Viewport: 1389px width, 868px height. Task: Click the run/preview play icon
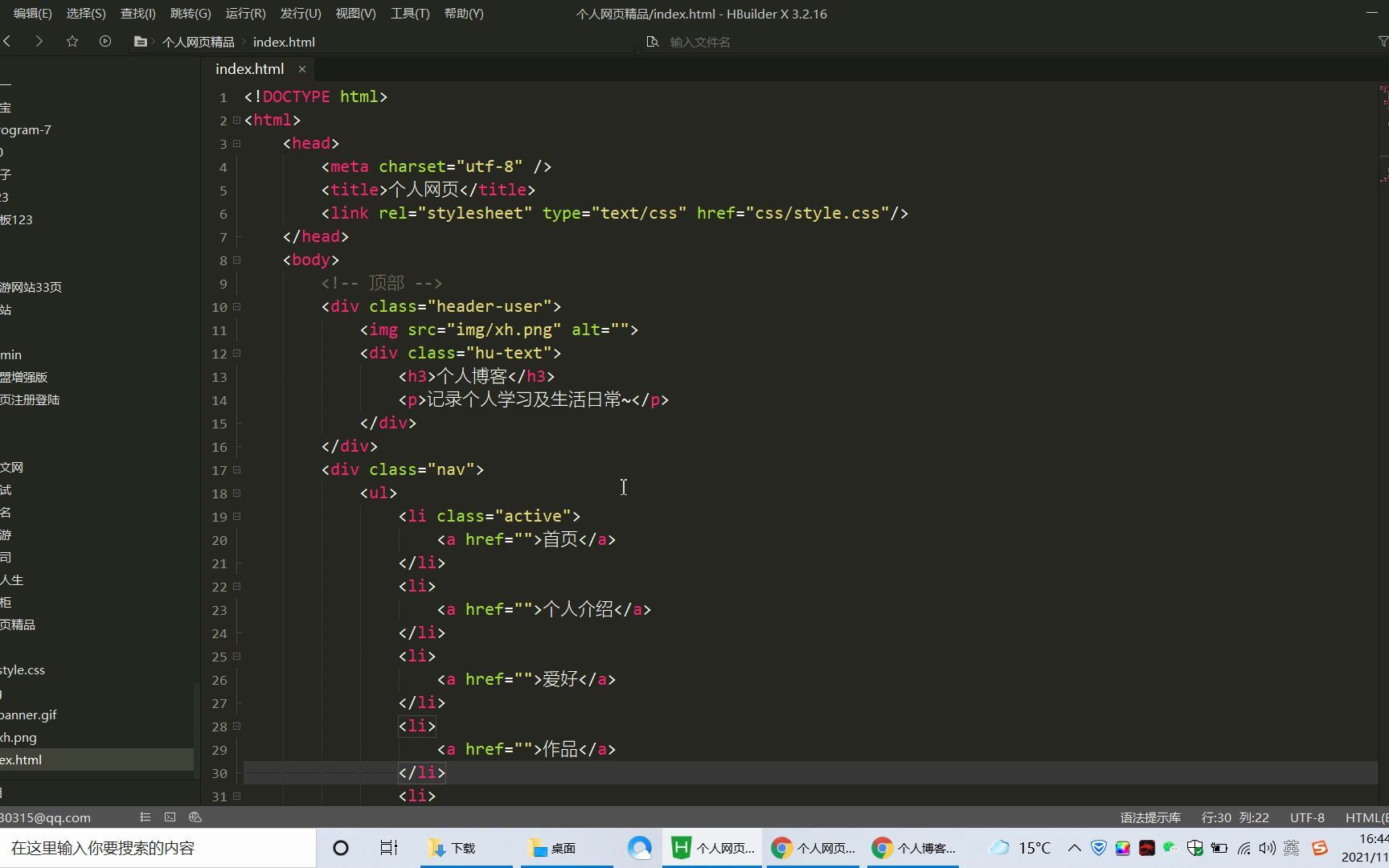click(x=104, y=41)
